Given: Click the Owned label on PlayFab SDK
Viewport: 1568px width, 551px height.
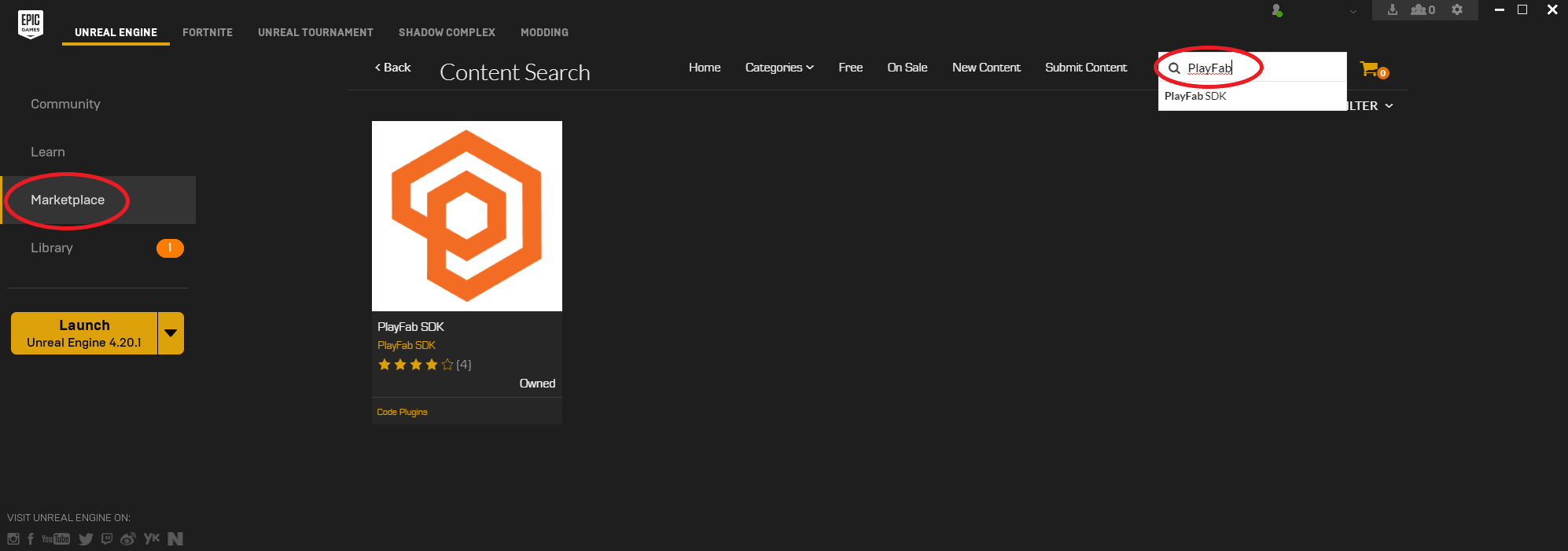Looking at the screenshot, I should [x=537, y=384].
